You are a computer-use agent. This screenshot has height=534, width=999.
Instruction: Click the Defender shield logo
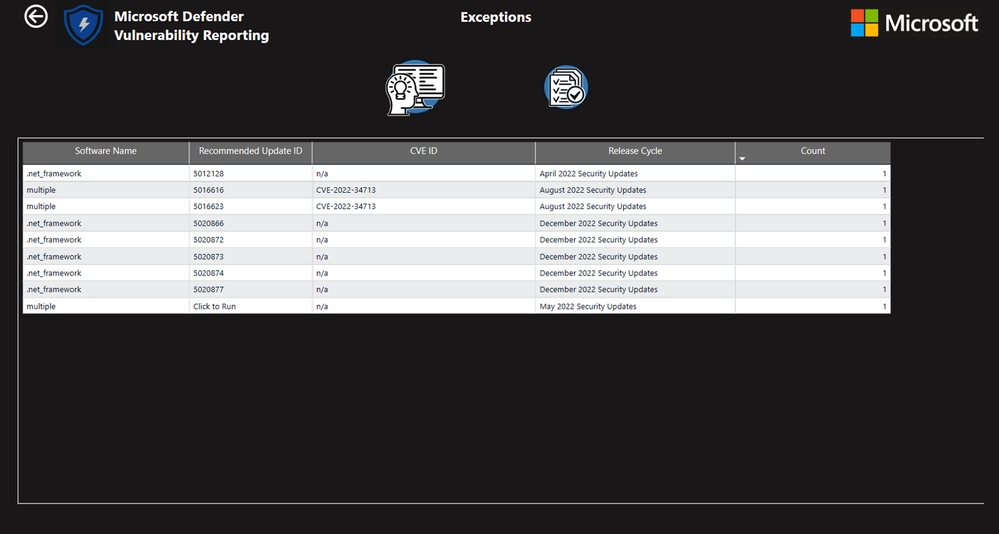click(83, 25)
